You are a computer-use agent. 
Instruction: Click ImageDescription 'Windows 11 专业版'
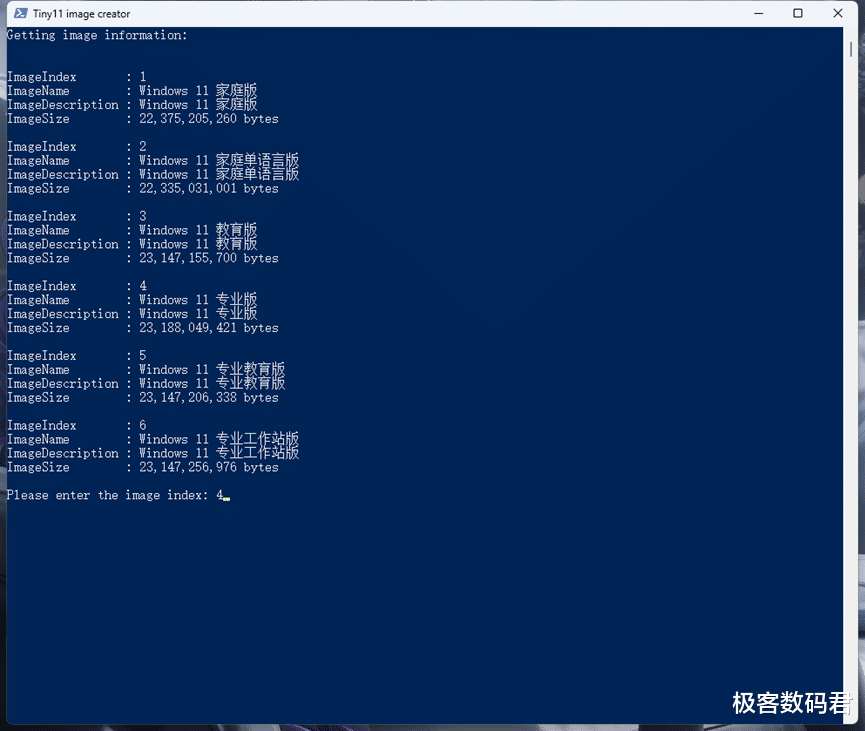[198, 313]
